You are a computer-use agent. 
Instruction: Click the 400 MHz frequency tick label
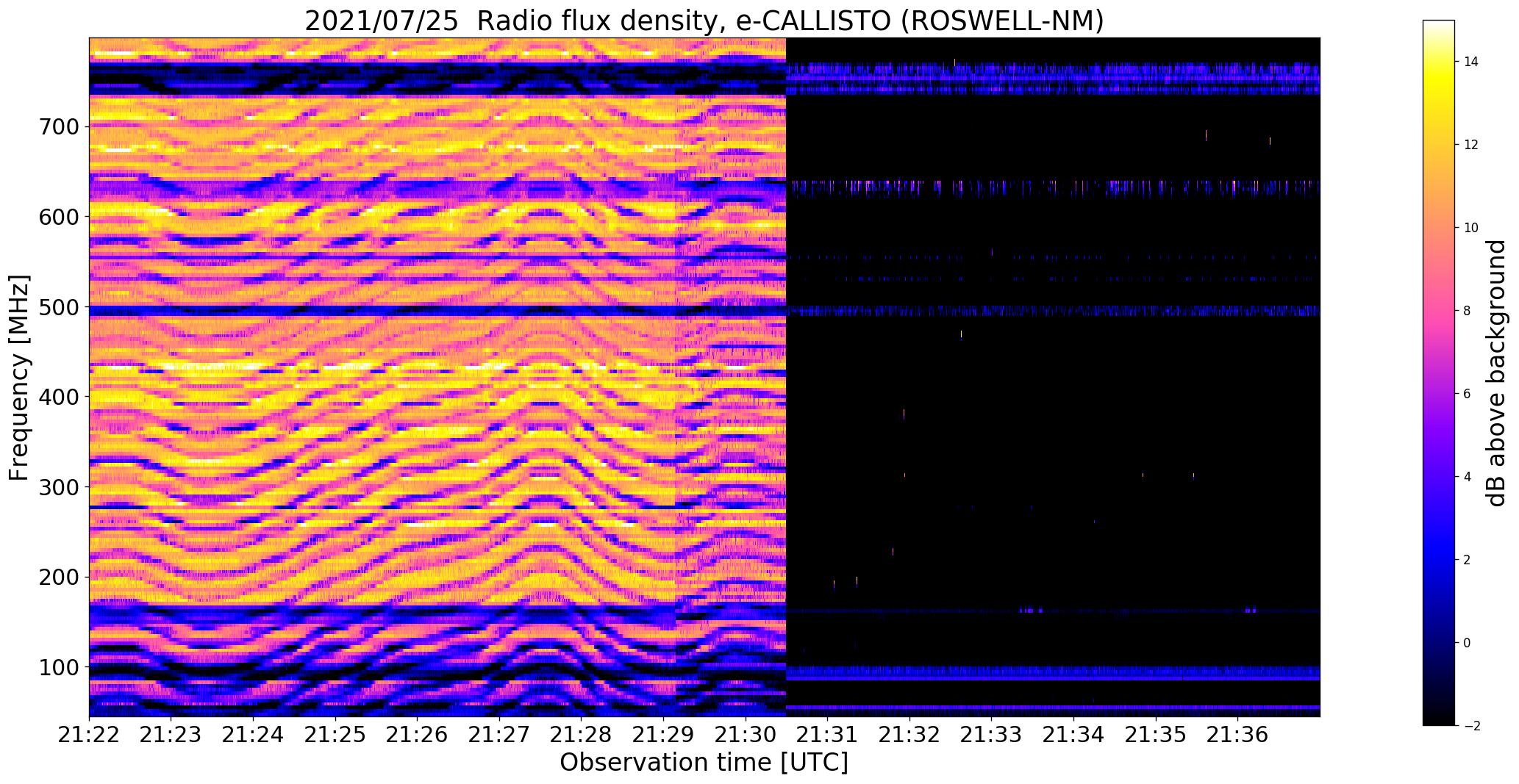pos(59,397)
